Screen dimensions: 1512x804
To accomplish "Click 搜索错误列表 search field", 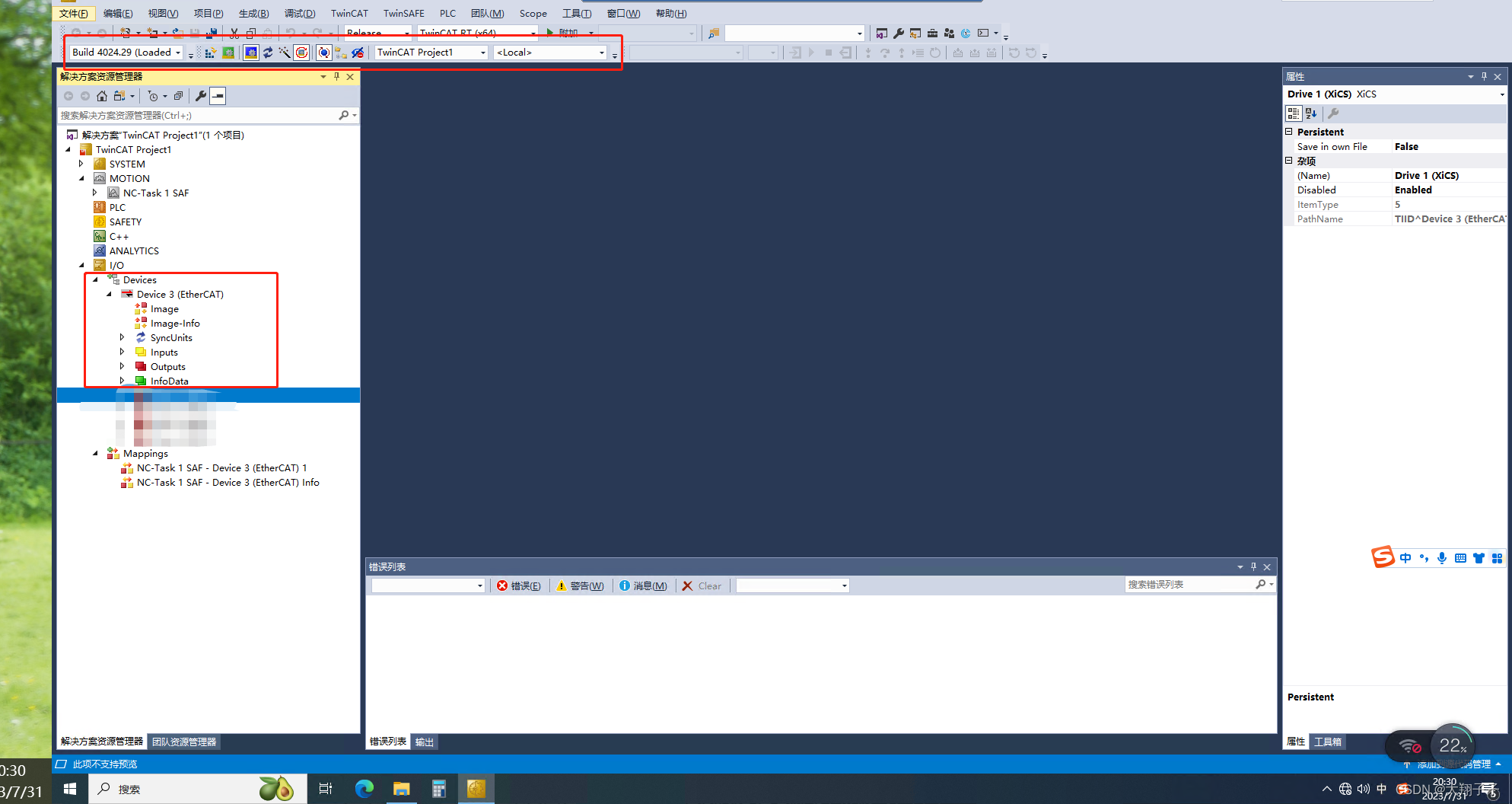I will (x=1190, y=584).
